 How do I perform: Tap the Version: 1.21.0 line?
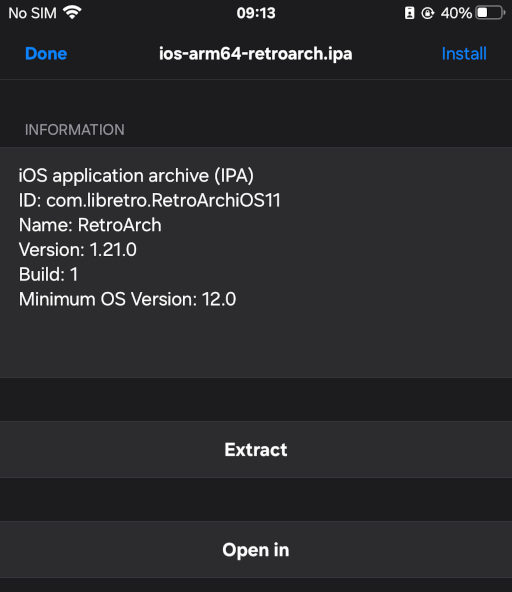[78, 250]
